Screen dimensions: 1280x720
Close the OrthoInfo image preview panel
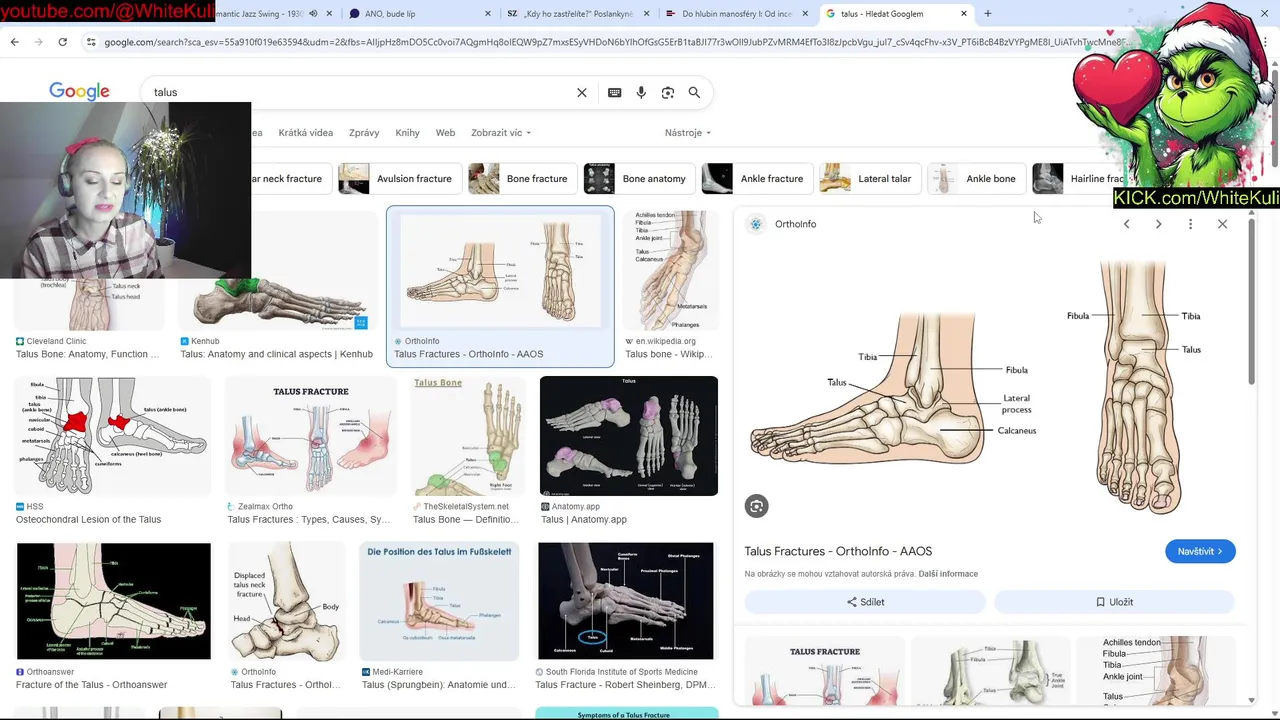coord(1222,224)
